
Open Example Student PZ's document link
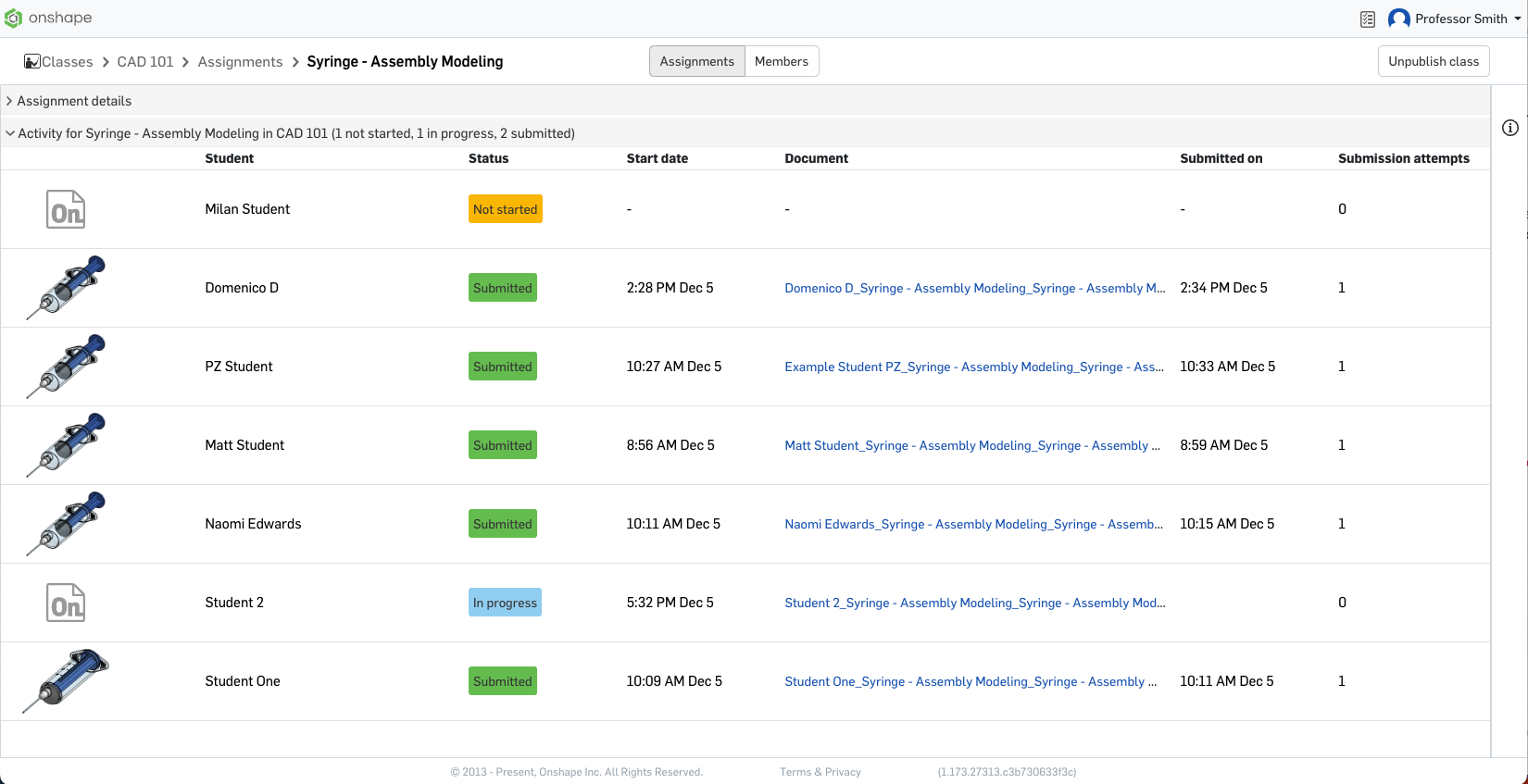coord(974,367)
